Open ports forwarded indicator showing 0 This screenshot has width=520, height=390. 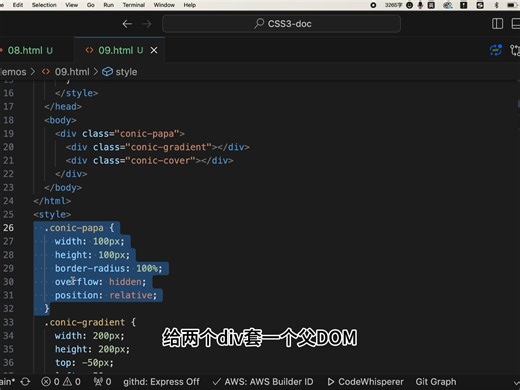click(x=102, y=382)
